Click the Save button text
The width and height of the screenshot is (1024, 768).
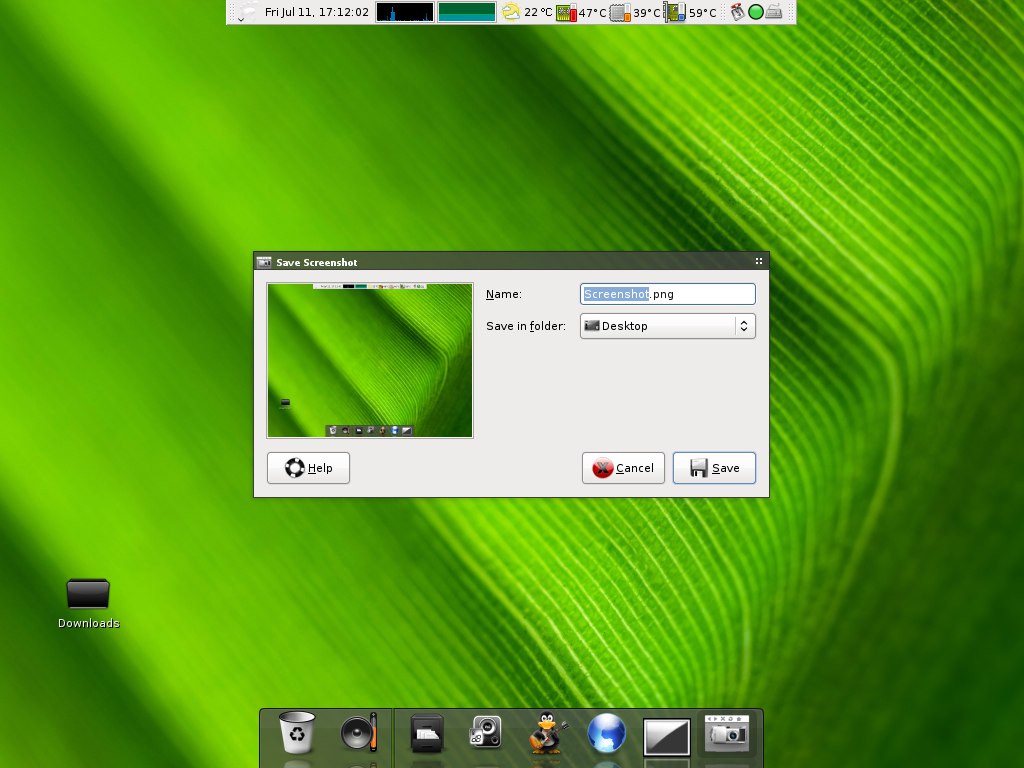pyautogui.click(x=726, y=468)
